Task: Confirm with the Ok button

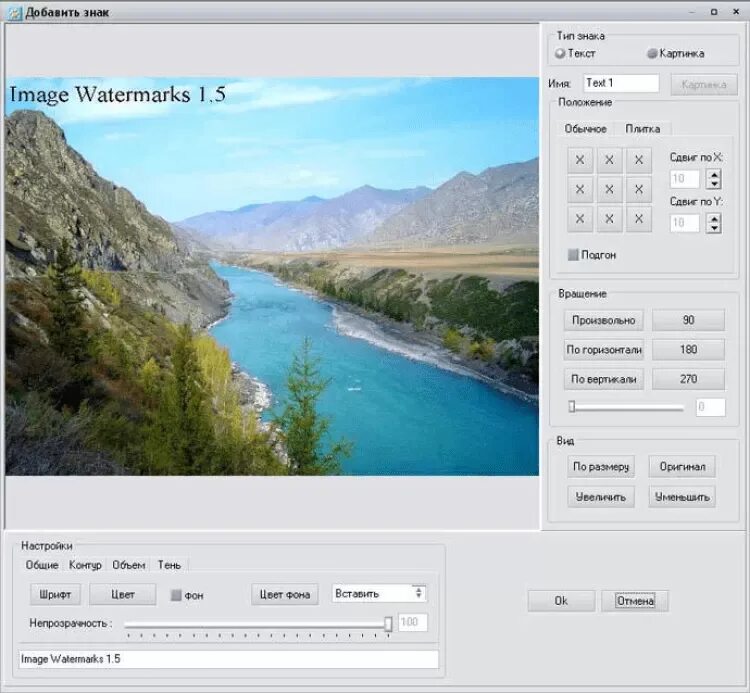Action: [562, 601]
